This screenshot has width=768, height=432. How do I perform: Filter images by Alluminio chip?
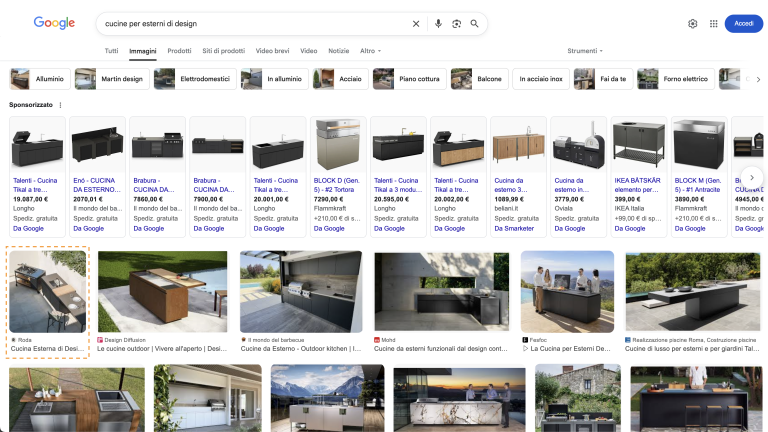[40, 79]
